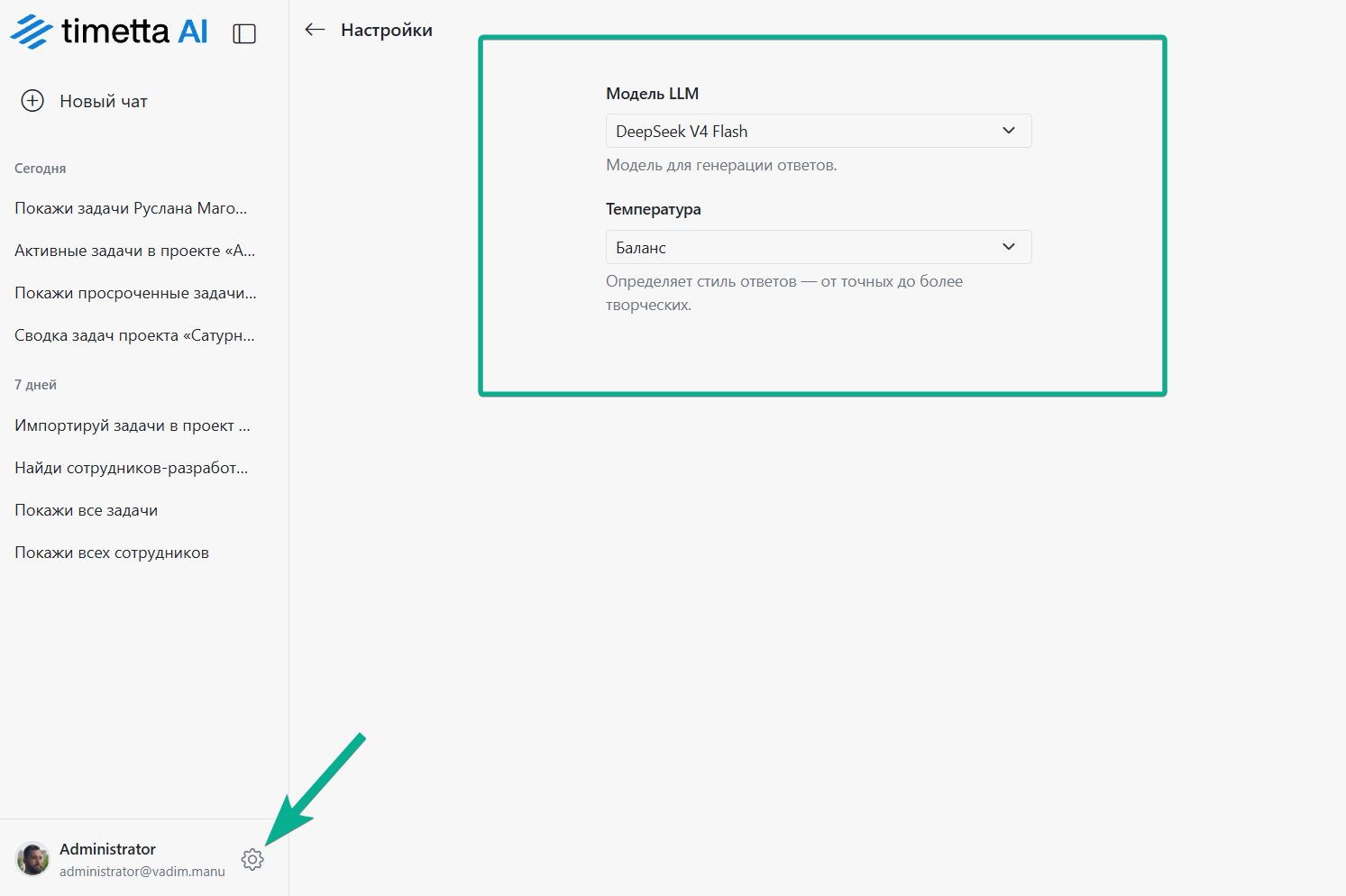1346x896 pixels.
Task: Click the administrator@vadim.manu email
Action: [142, 872]
